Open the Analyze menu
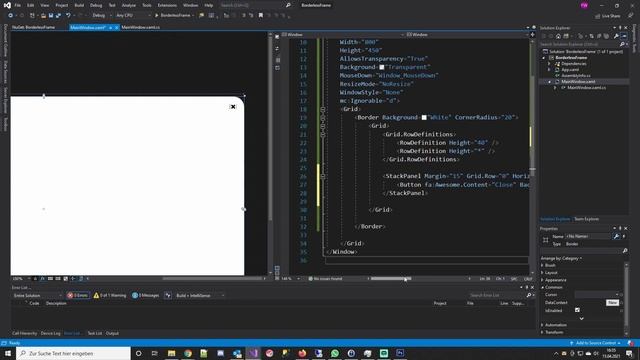 (129, 5)
